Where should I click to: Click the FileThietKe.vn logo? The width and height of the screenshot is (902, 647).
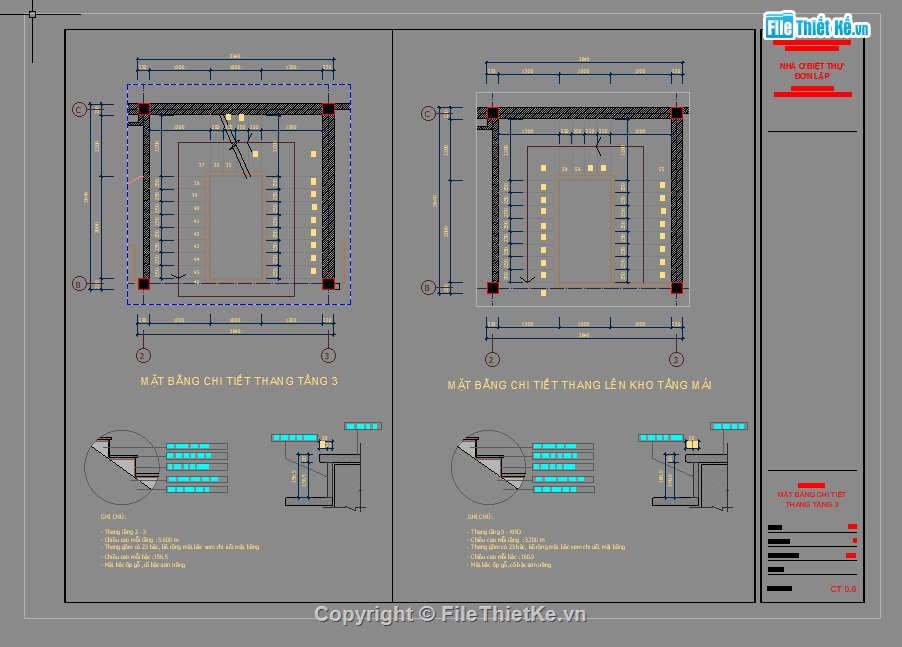(816, 26)
